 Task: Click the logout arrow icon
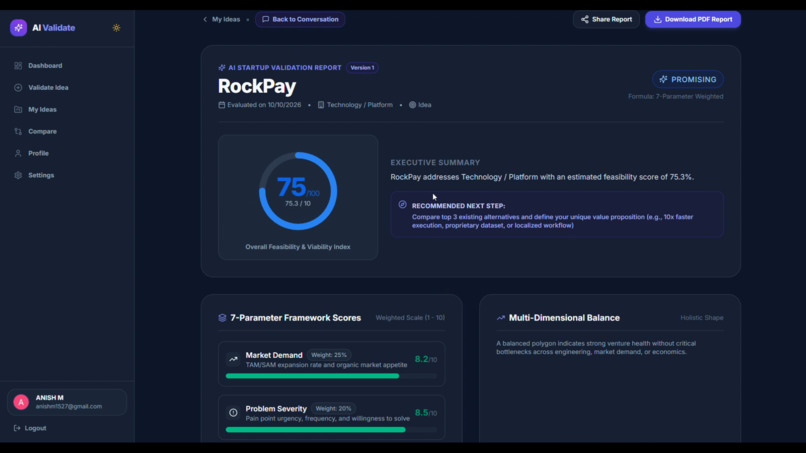(17, 428)
